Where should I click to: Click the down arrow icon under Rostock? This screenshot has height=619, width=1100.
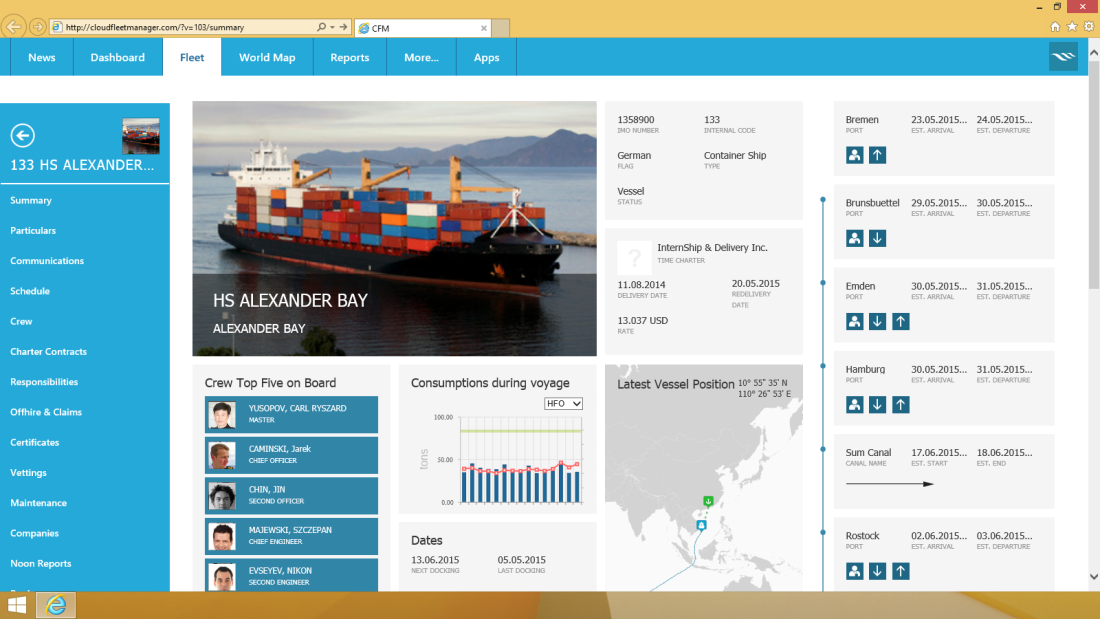click(x=877, y=571)
